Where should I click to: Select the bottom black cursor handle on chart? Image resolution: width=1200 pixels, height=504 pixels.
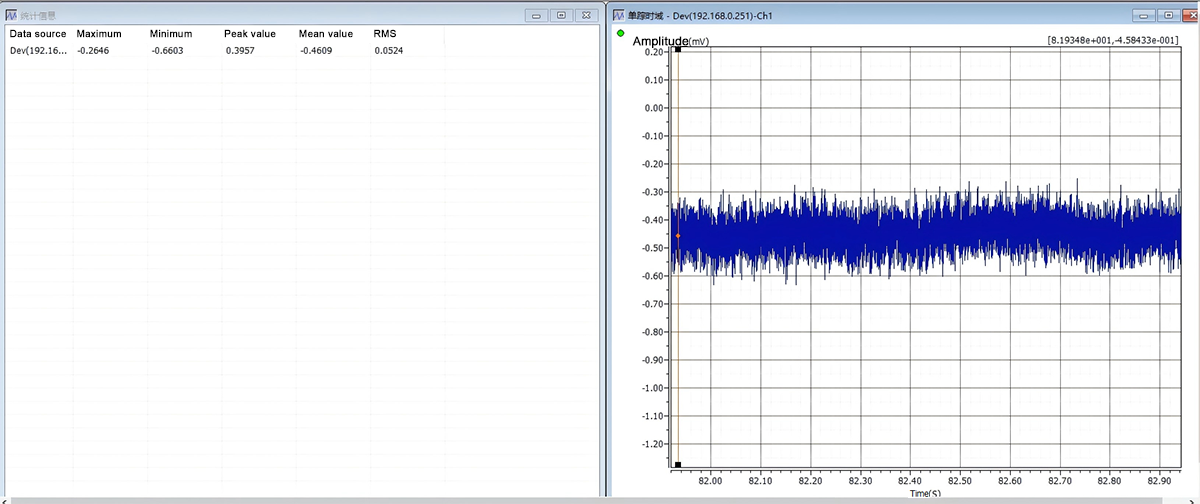678,464
